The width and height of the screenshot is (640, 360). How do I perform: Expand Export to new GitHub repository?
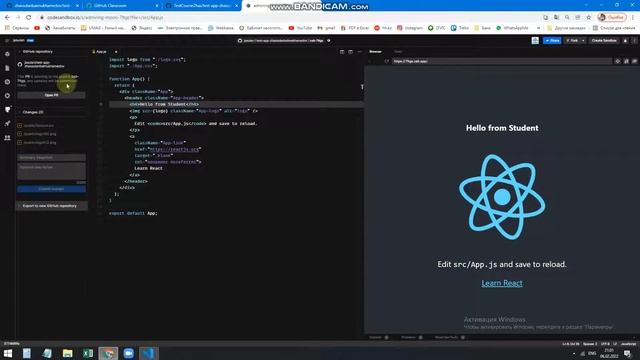[51, 206]
